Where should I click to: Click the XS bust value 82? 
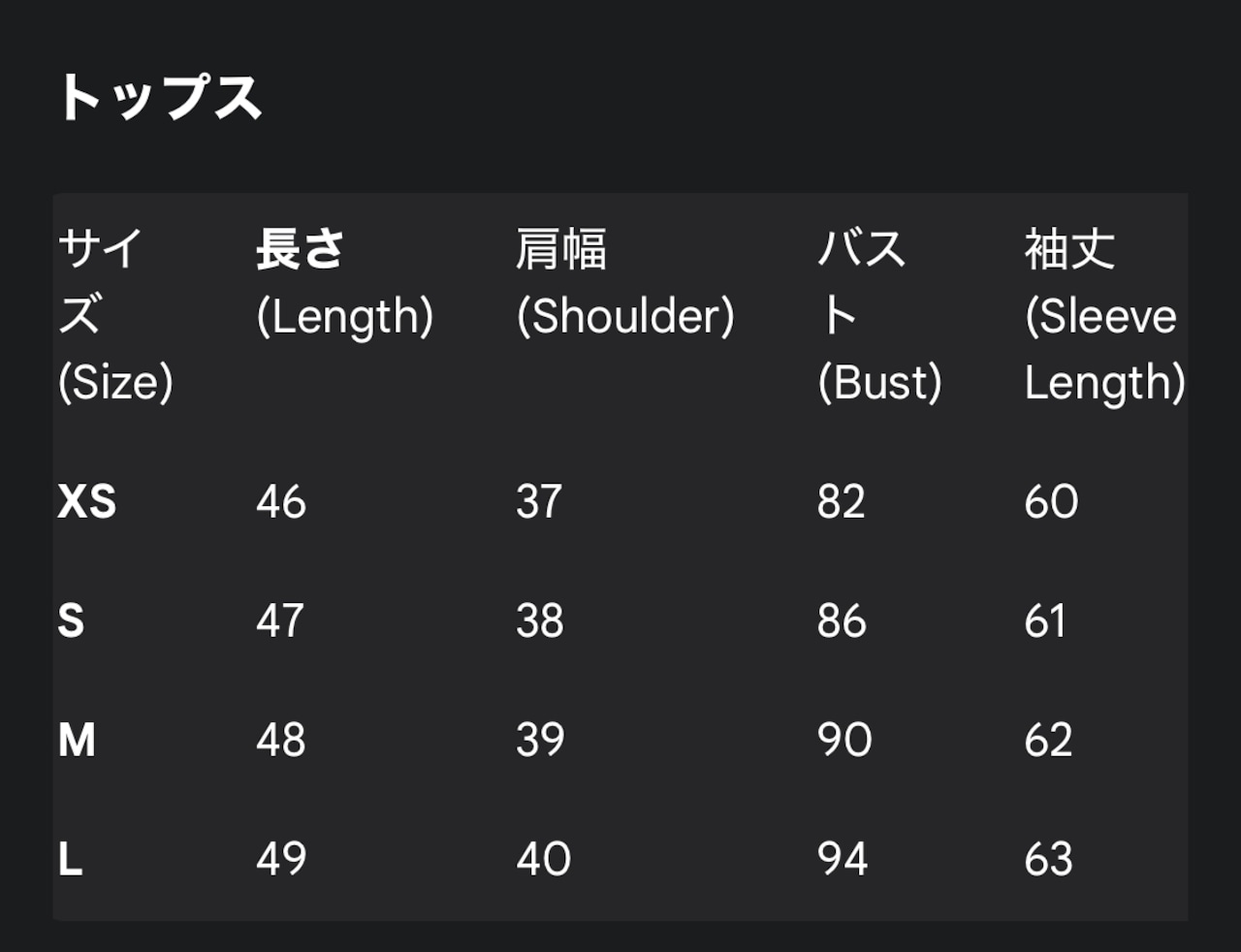[x=842, y=502]
